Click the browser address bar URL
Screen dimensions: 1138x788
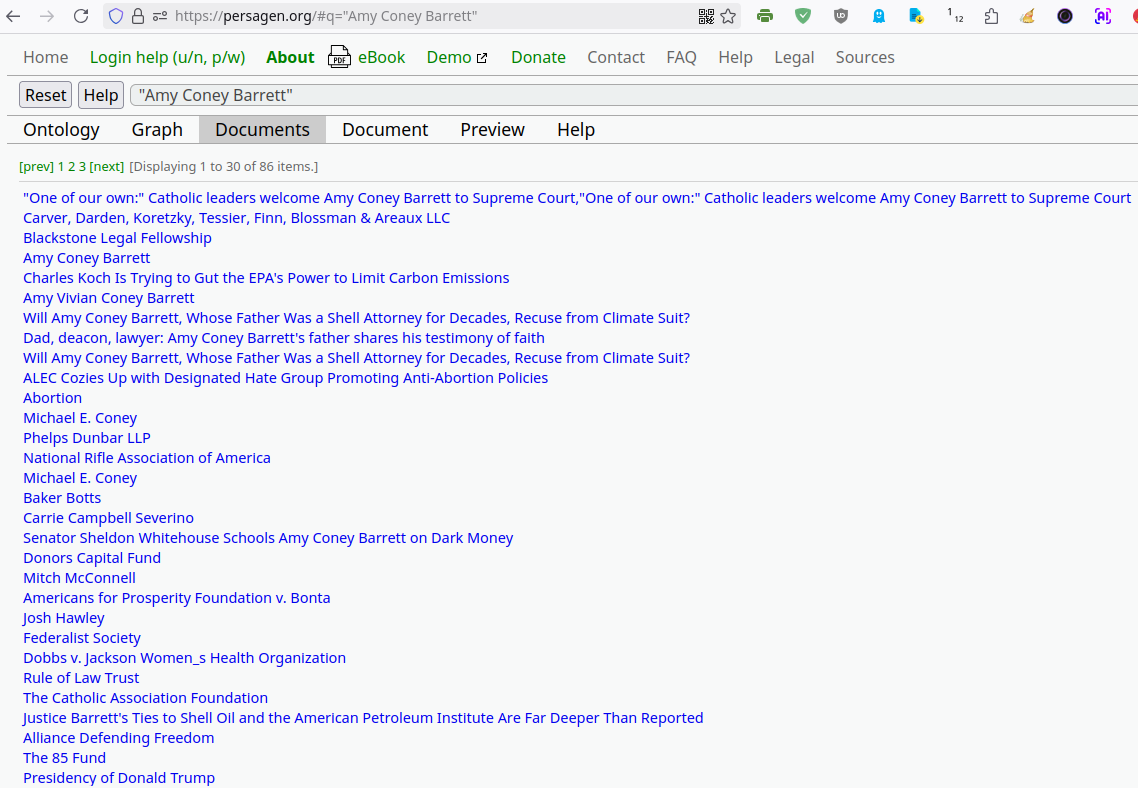[326, 16]
